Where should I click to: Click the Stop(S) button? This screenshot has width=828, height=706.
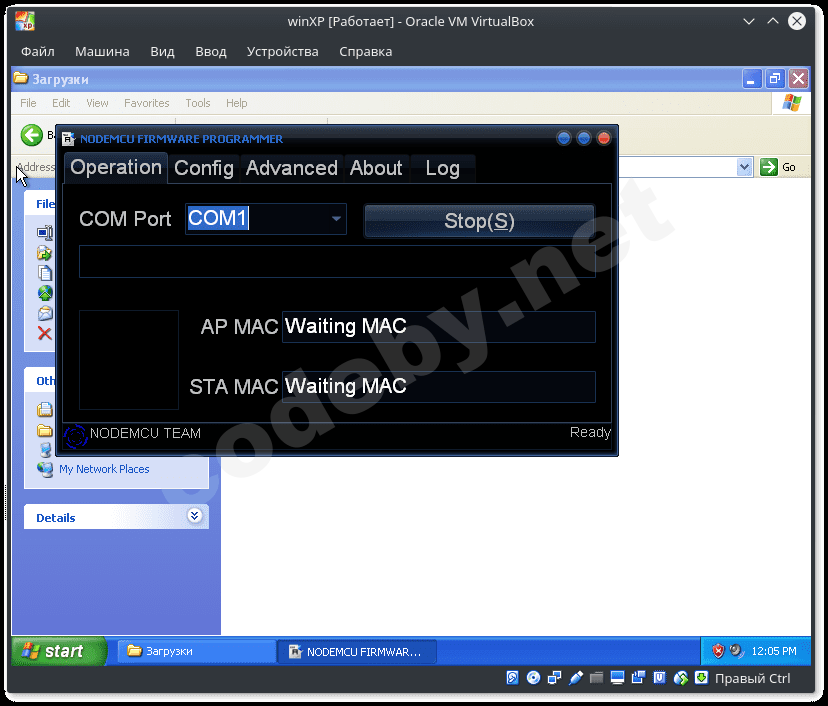pos(479,221)
